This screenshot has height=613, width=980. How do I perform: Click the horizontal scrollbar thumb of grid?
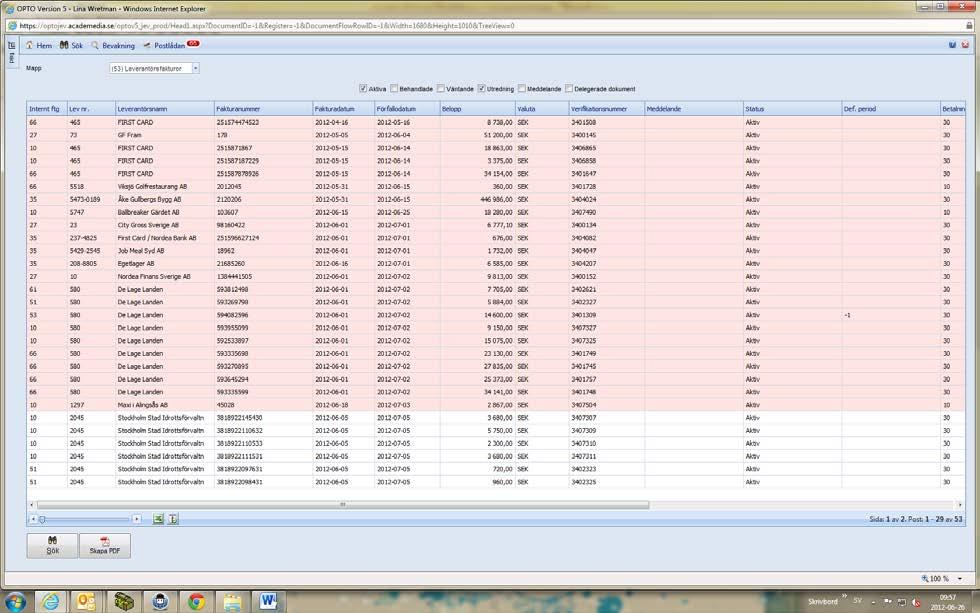[x=342, y=505]
